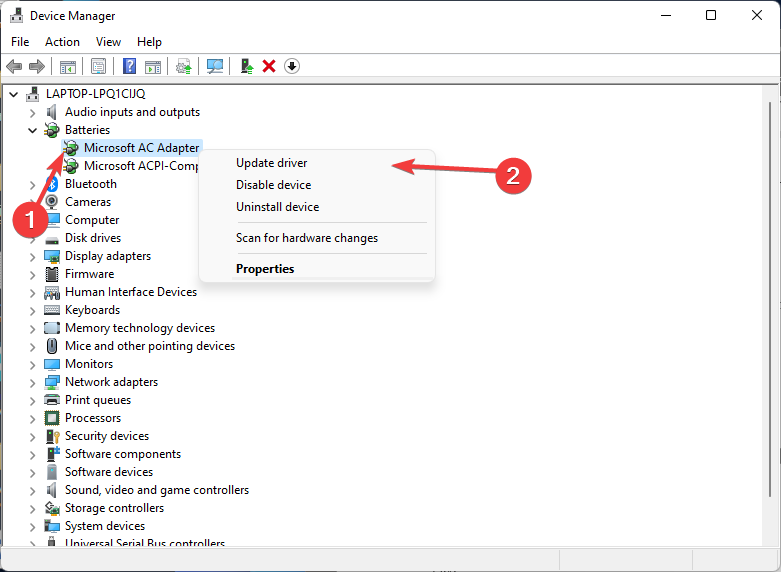This screenshot has height=572, width=781.
Task: Expand Sound, video and game controllers
Action: [33, 490]
